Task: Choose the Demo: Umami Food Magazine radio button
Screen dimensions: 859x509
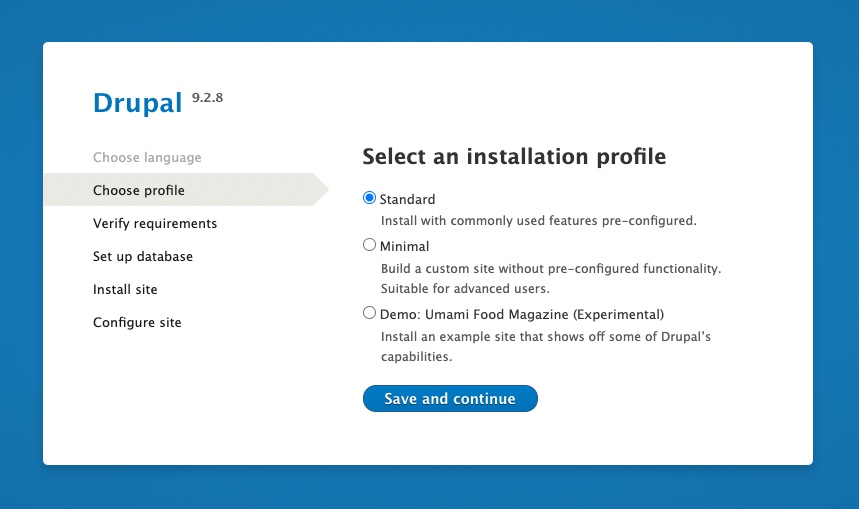Action: coord(369,313)
